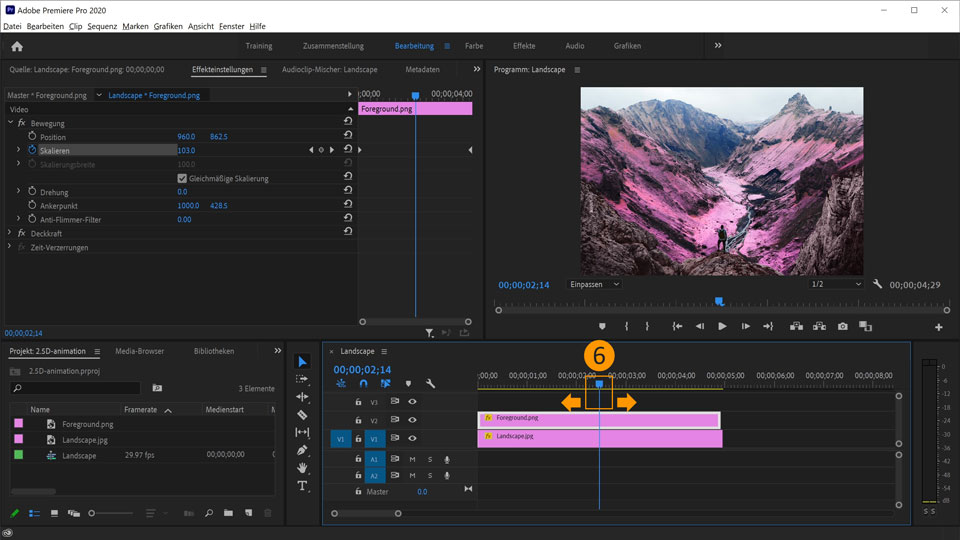Click project panel thumbnail zoom slider

[92, 513]
